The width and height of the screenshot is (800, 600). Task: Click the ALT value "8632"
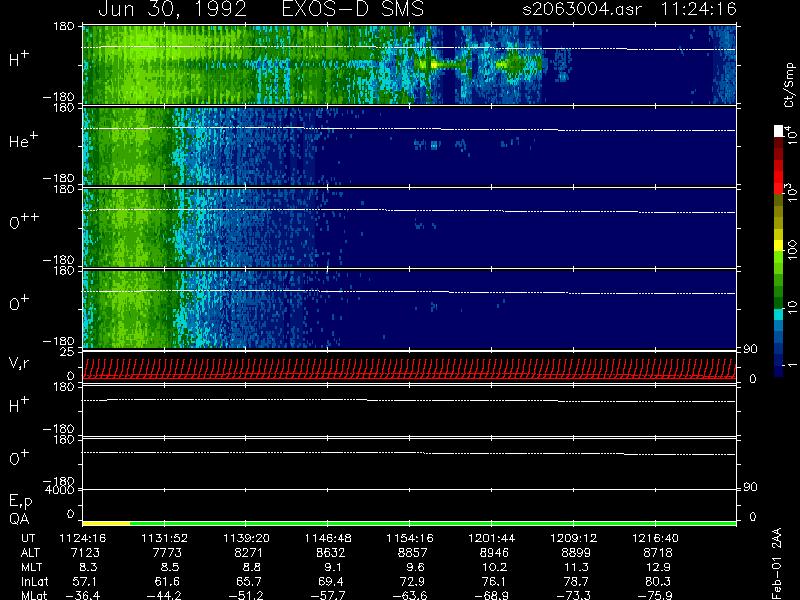tap(331, 553)
